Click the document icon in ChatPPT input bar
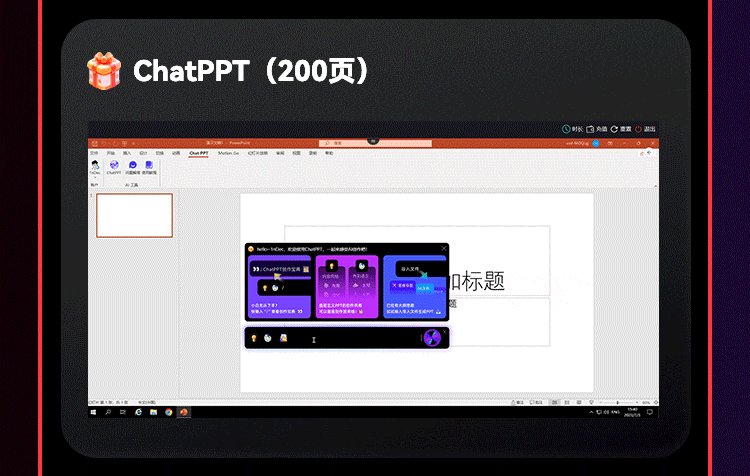Image resolution: width=750 pixels, height=476 pixels. click(x=283, y=338)
